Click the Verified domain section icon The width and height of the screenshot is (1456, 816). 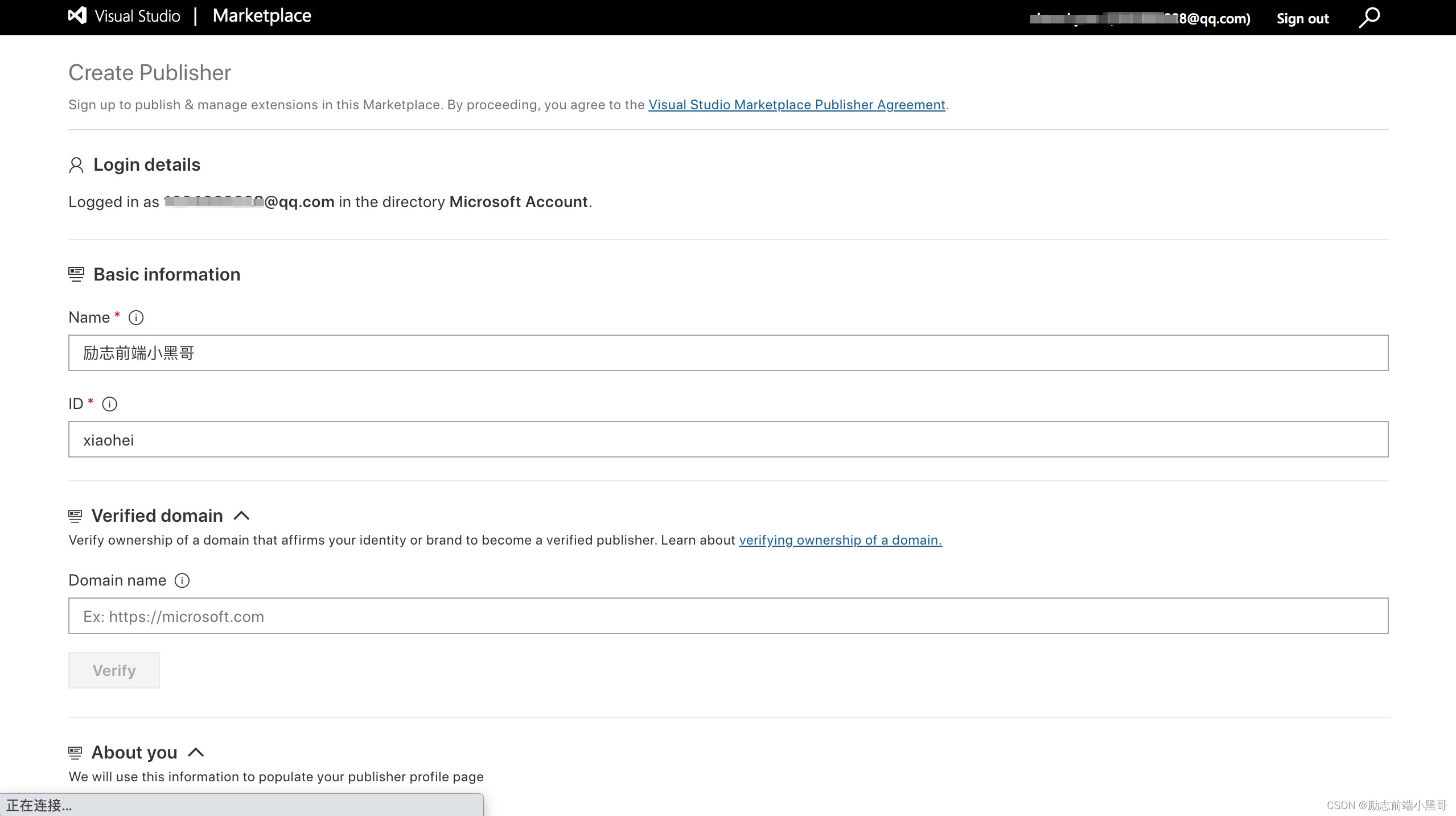coord(75,516)
